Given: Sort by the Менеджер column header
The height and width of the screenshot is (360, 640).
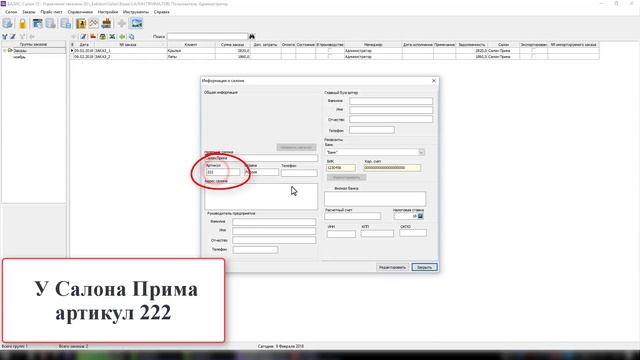Looking at the screenshot, I should [x=373, y=44].
